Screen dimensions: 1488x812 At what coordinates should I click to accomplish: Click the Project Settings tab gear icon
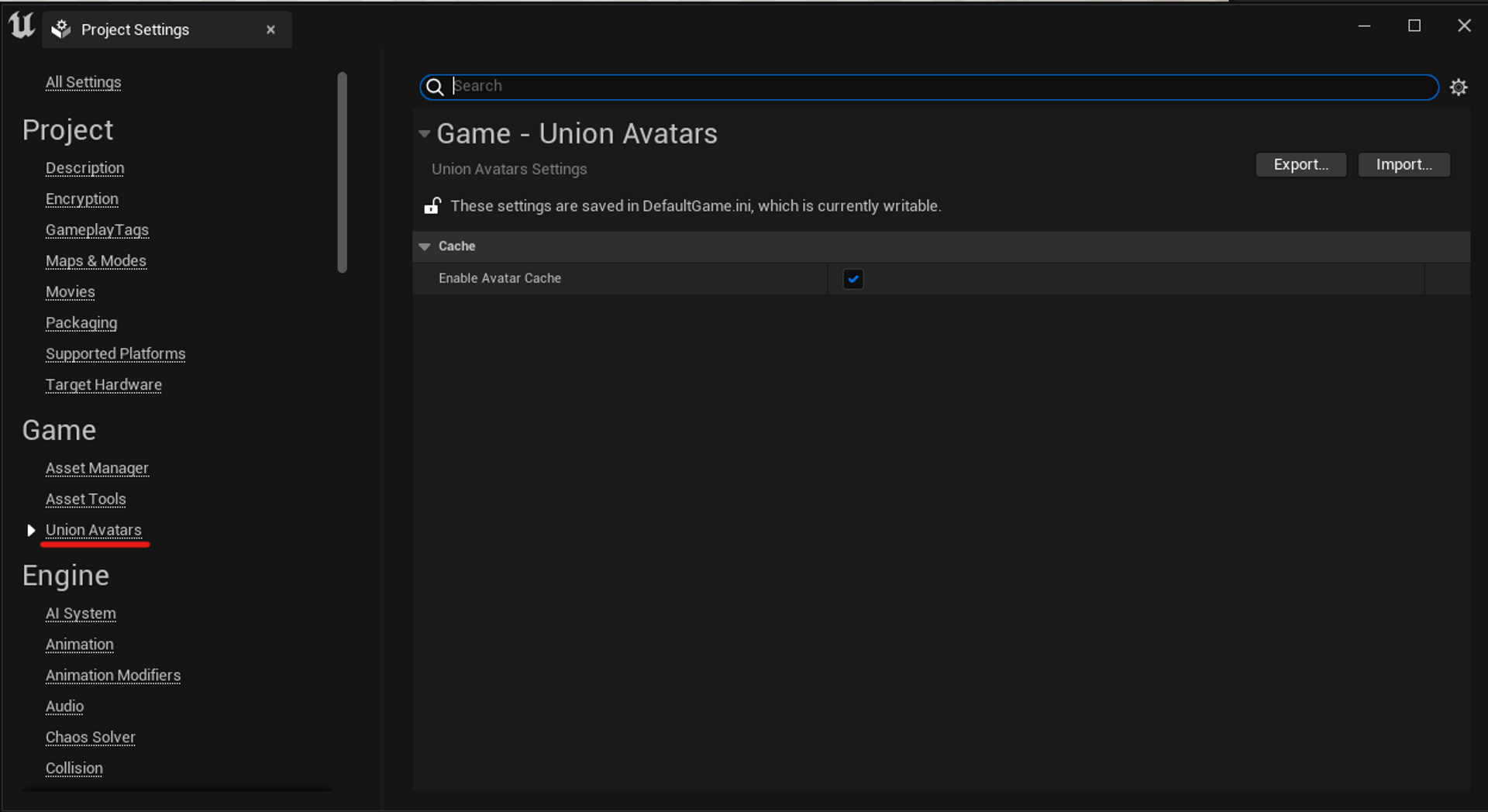coord(60,29)
